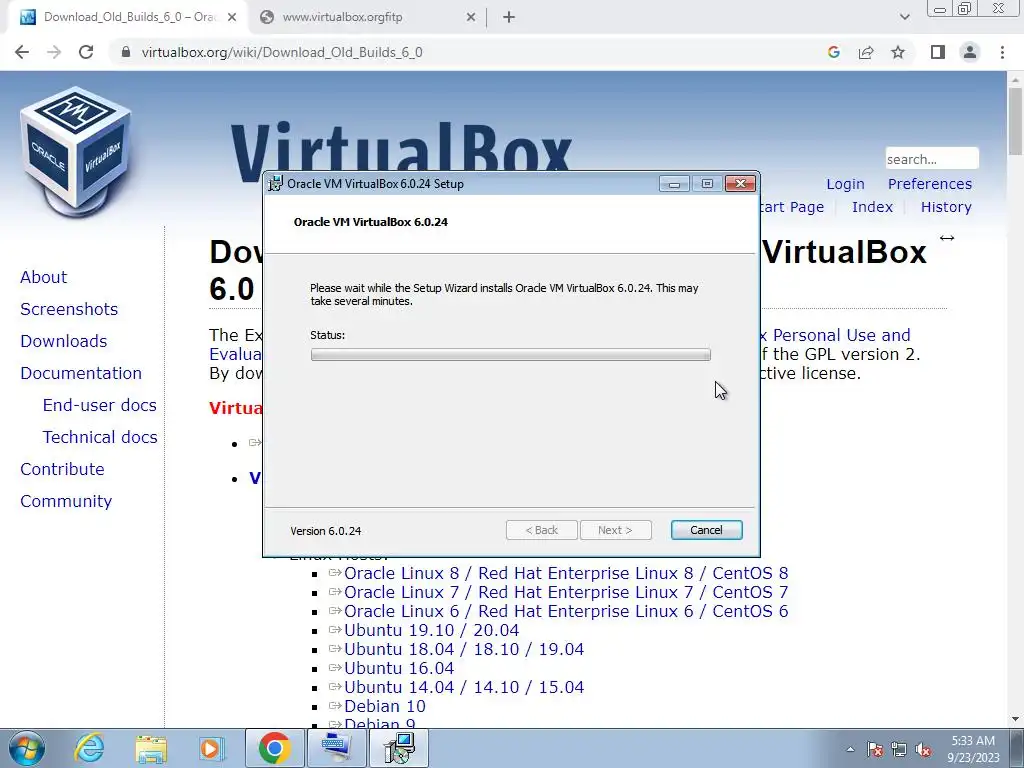
Task: Open Contribute in sidebar
Action: [62, 469]
